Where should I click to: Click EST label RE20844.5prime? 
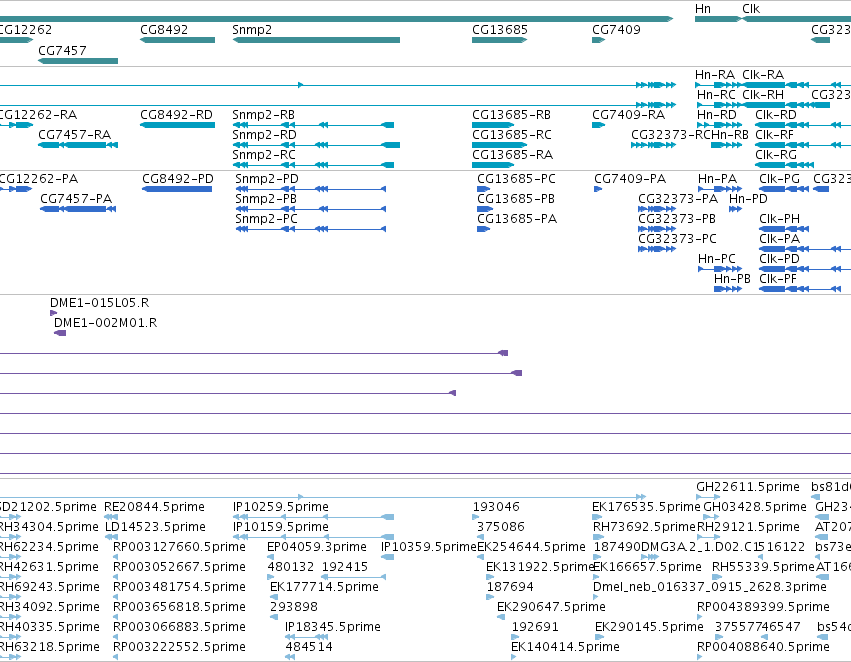point(154,507)
